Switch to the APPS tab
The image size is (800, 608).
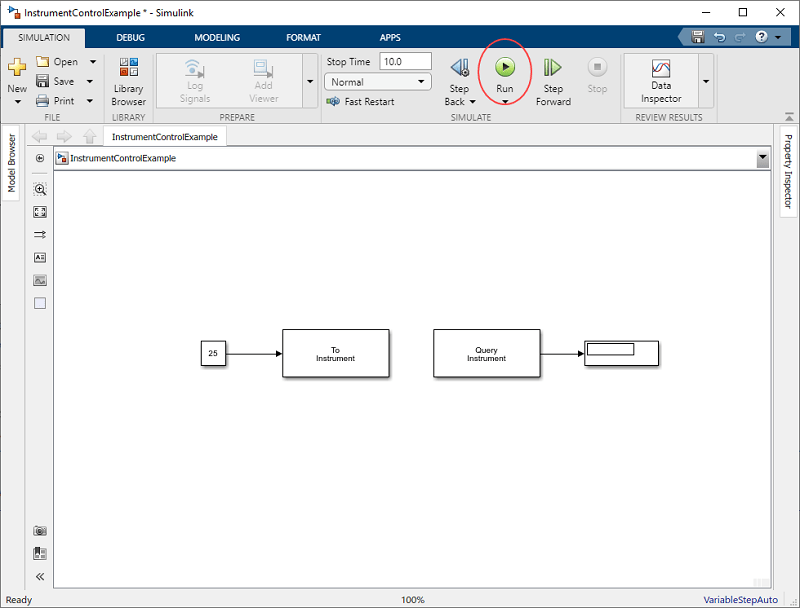coord(390,37)
